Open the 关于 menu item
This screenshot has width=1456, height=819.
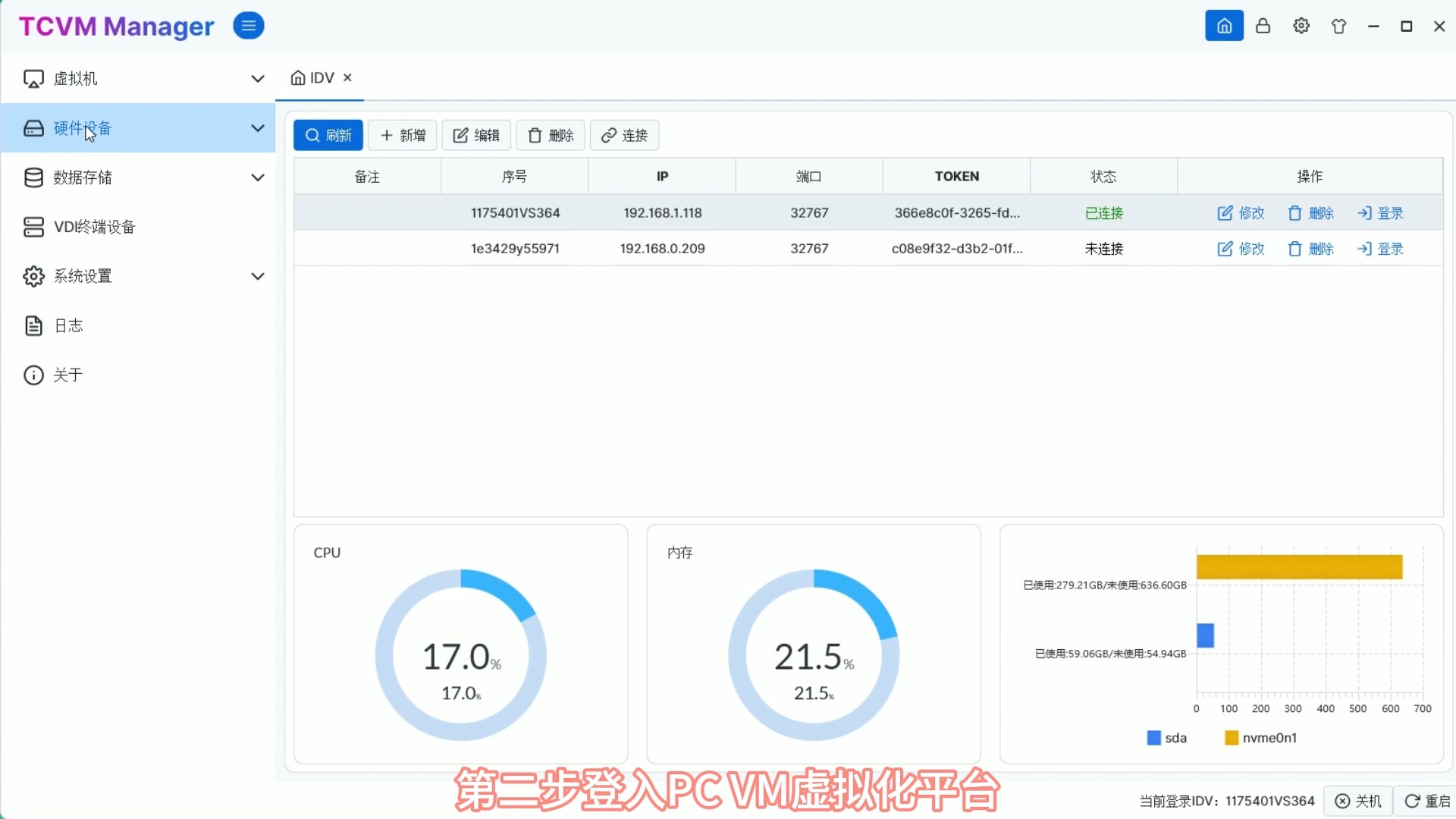138,375
